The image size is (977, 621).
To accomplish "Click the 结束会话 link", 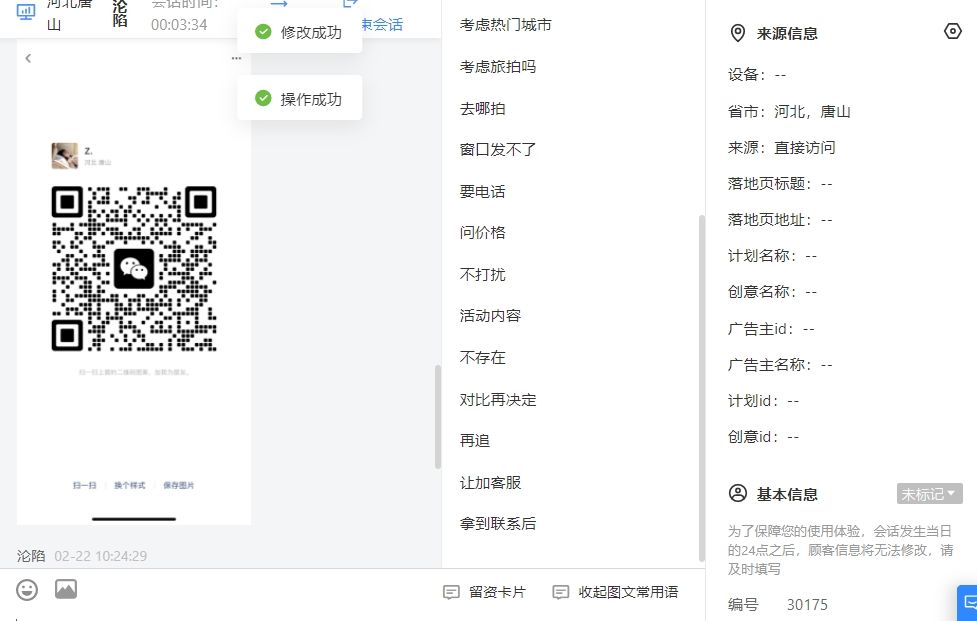I will (x=382, y=25).
